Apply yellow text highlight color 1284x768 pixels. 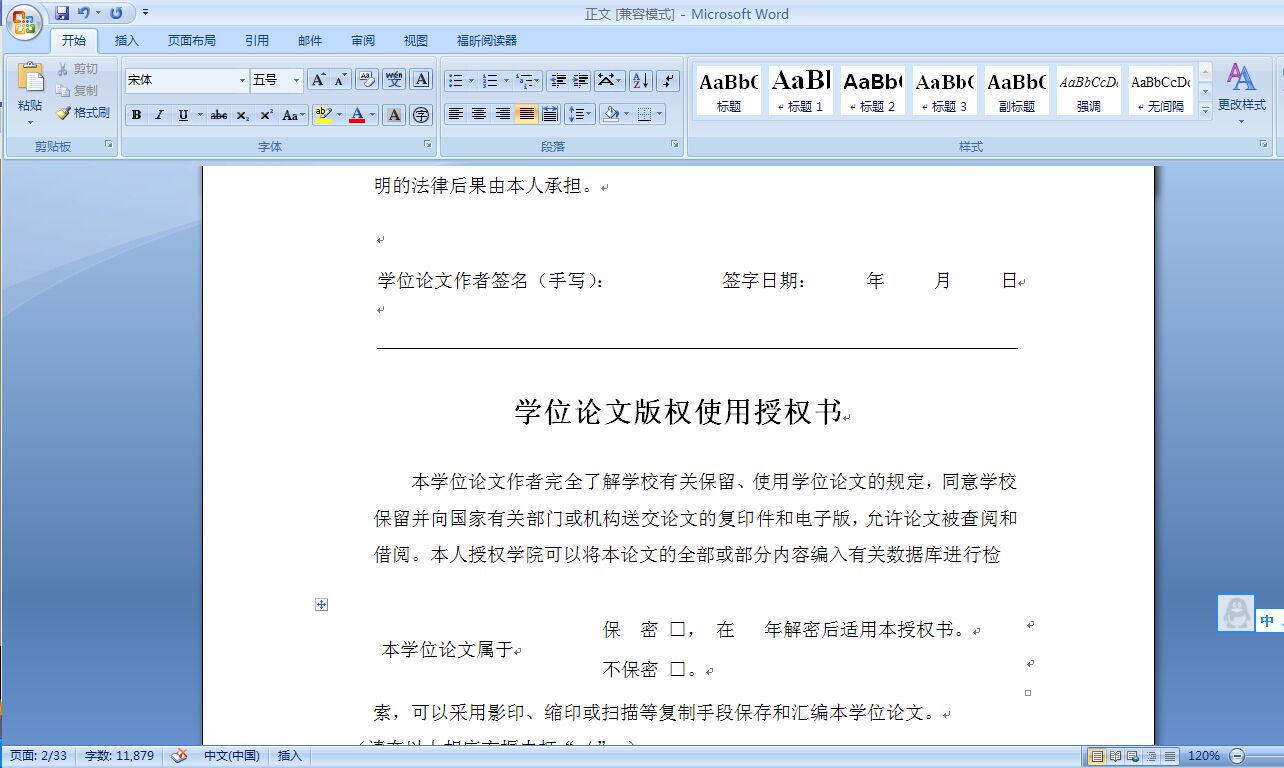[x=322, y=115]
